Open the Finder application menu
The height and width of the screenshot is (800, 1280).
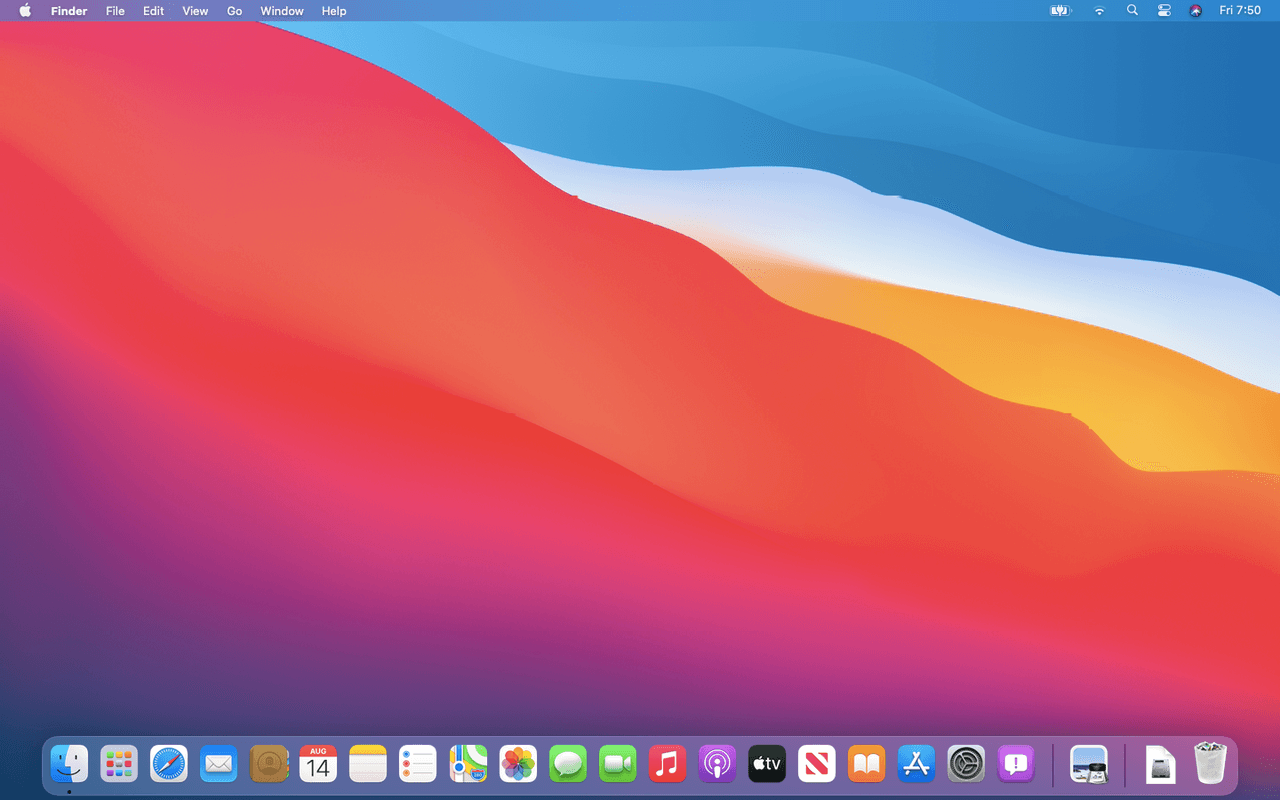69,11
